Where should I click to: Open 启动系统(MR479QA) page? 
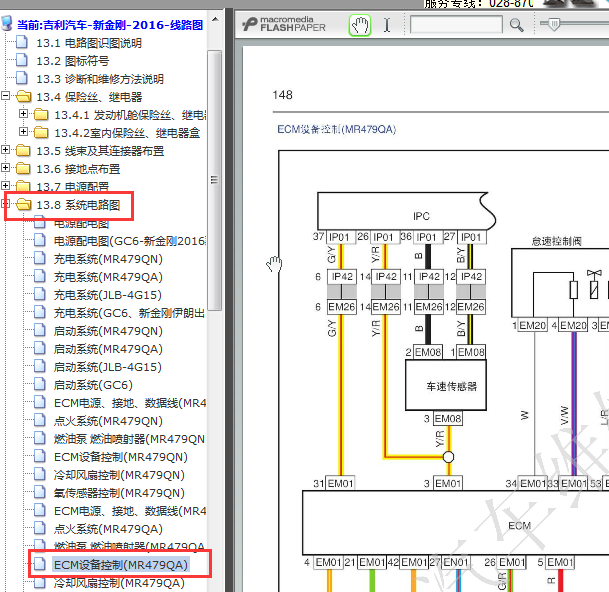[108, 349]
